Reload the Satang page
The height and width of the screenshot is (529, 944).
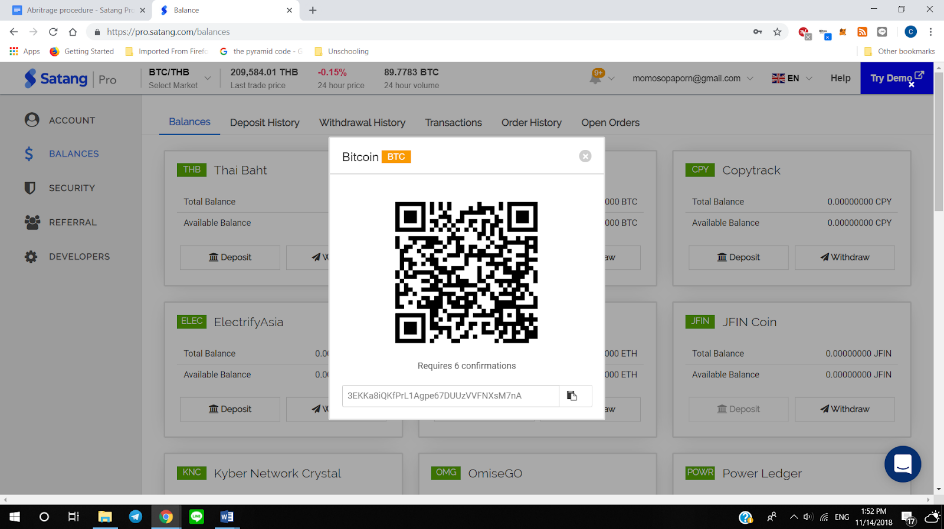[53, 32]
